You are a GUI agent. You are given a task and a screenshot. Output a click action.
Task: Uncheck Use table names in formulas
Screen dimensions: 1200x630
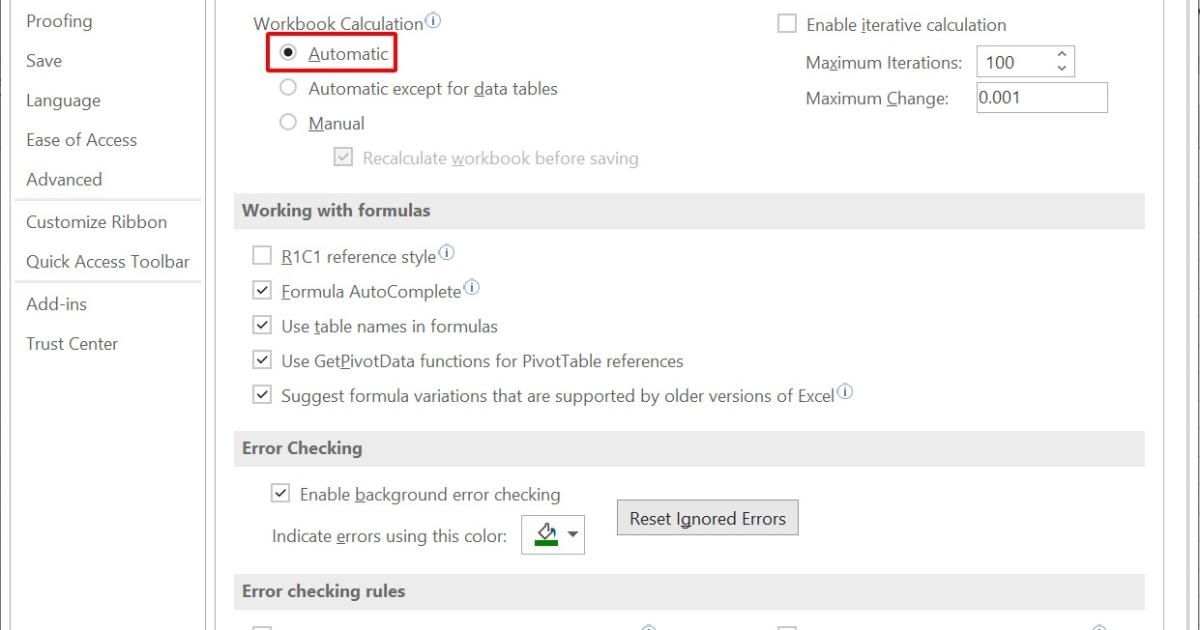pyautogui.click(x=262, y=325)
